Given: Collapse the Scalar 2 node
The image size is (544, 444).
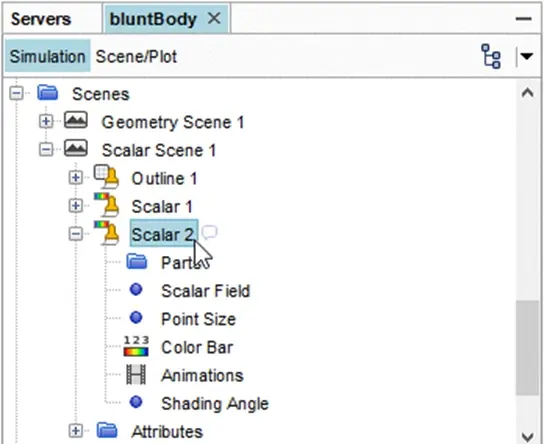Looking at the screenshot, I should pos(76,233).
